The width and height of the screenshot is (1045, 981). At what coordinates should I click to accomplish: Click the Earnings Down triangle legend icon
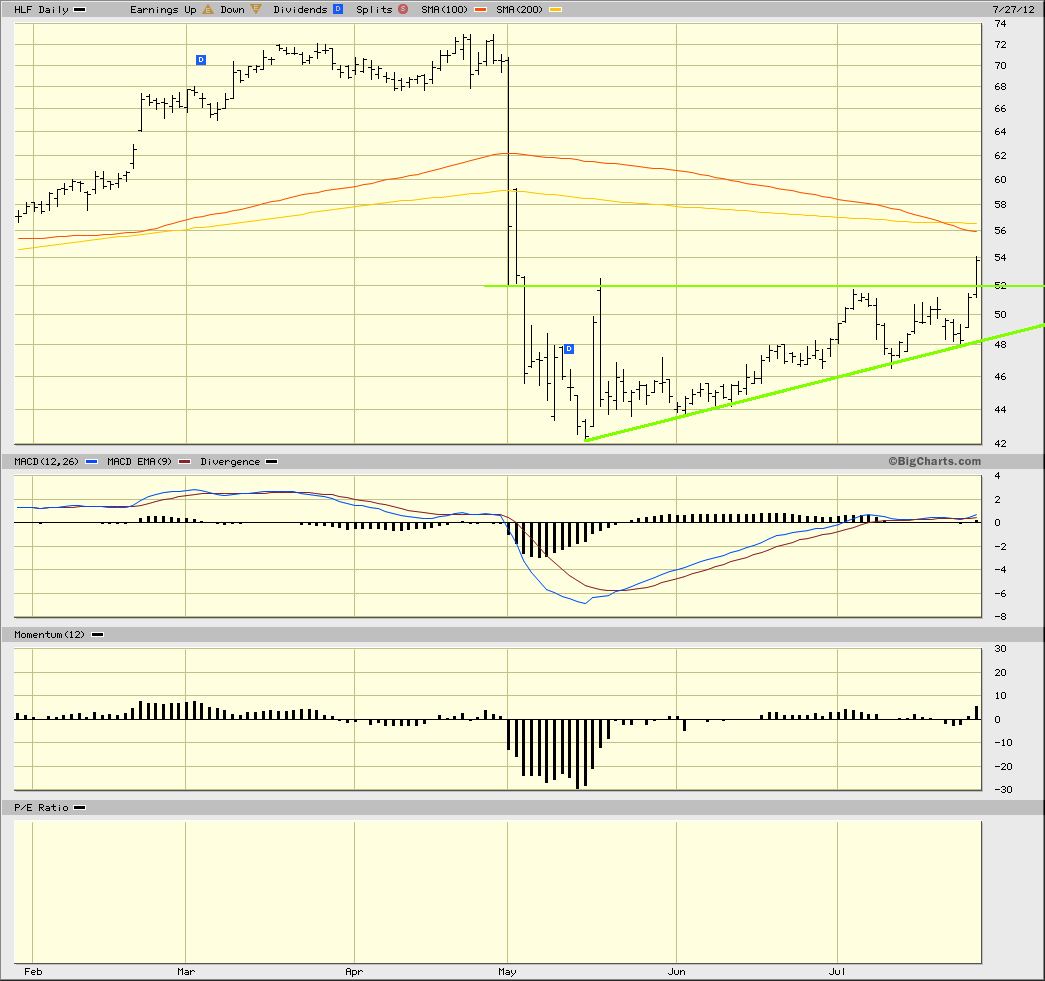point(256,9)
